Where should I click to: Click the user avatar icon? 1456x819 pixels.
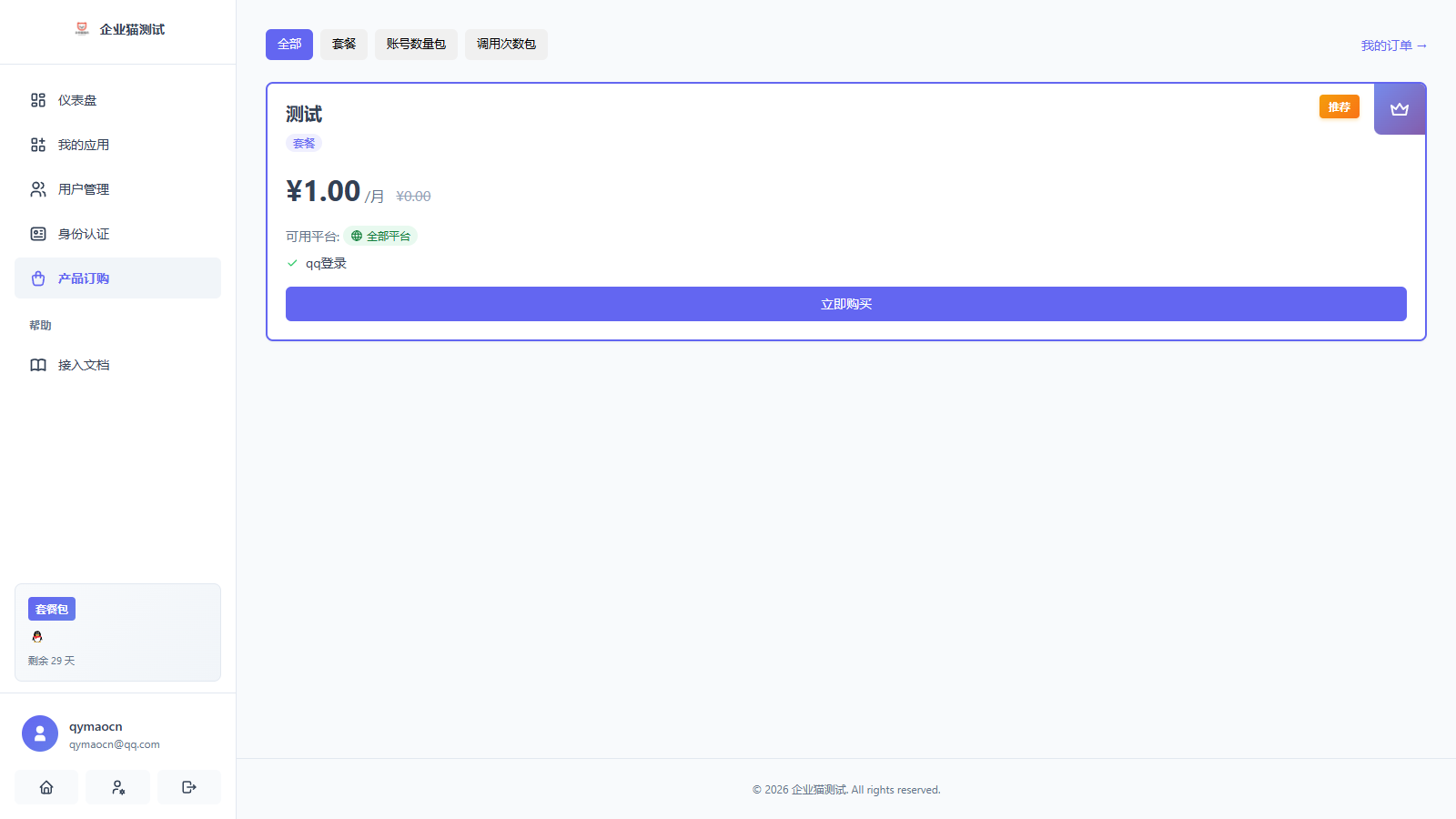pyautogui.click(x=40, y=733)
